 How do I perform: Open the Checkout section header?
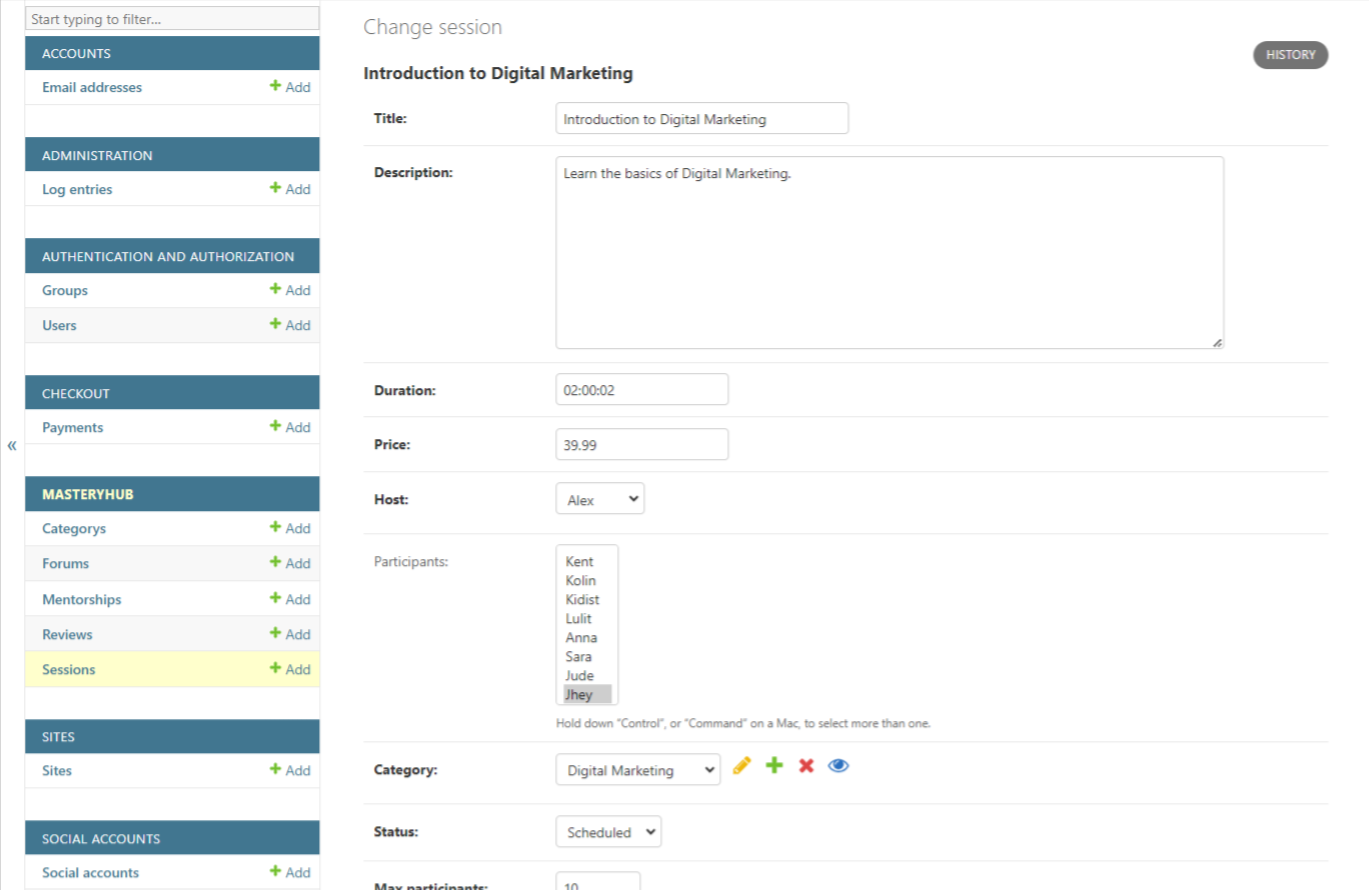(x=76, y=393)
